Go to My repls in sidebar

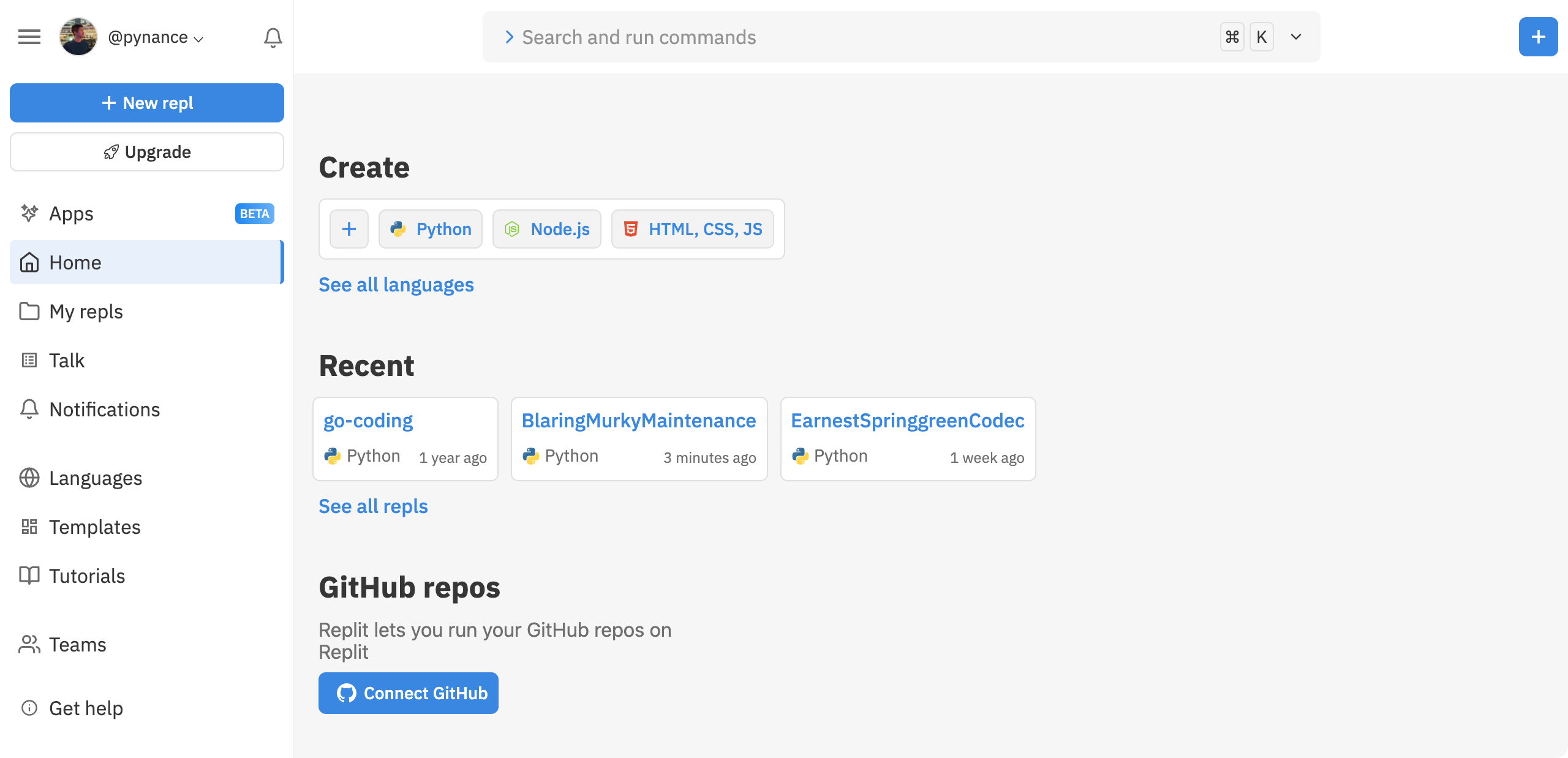coord(86,312)
